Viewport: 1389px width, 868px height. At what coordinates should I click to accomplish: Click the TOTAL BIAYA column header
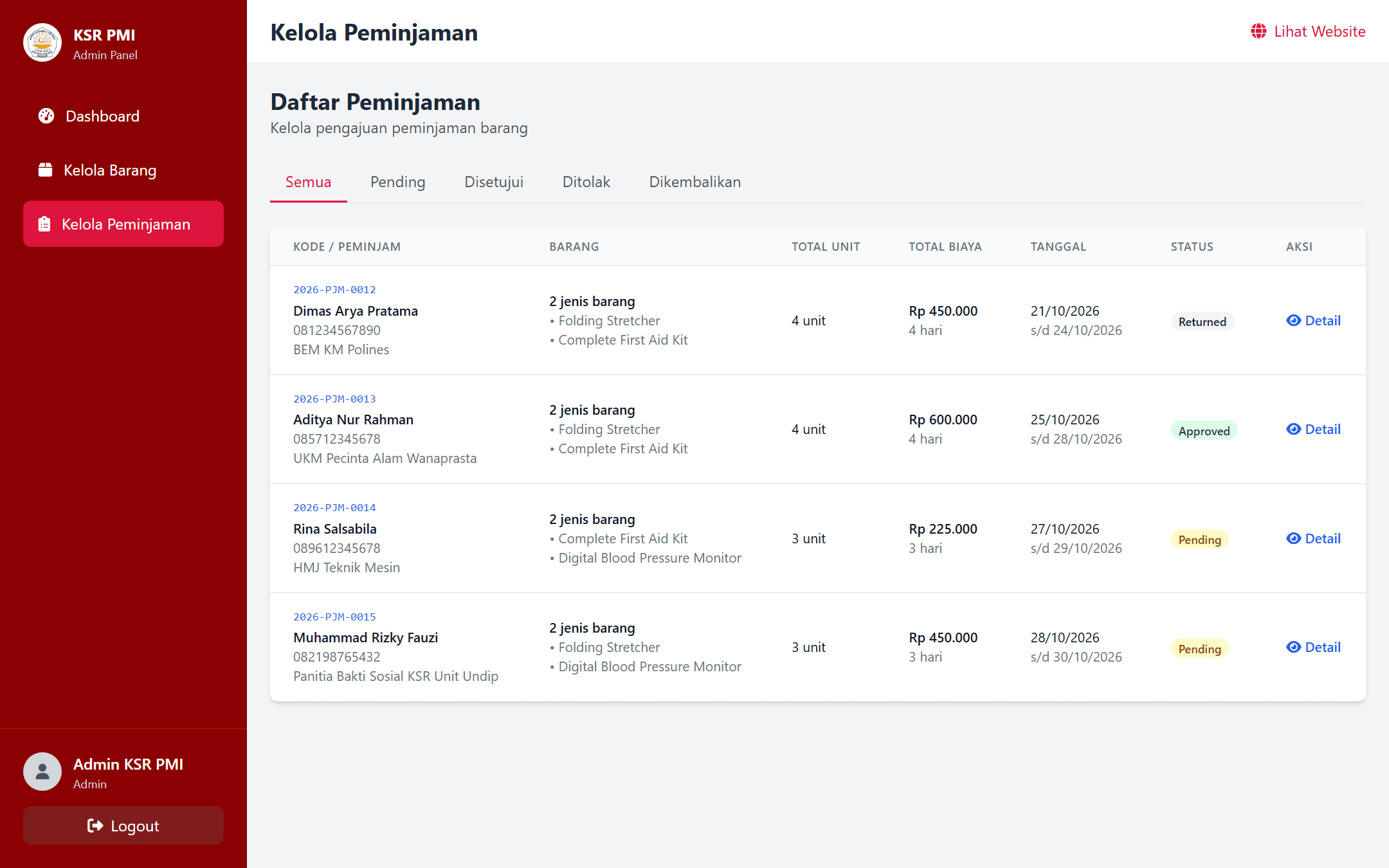pyautogui.click(x=945, y=246)
